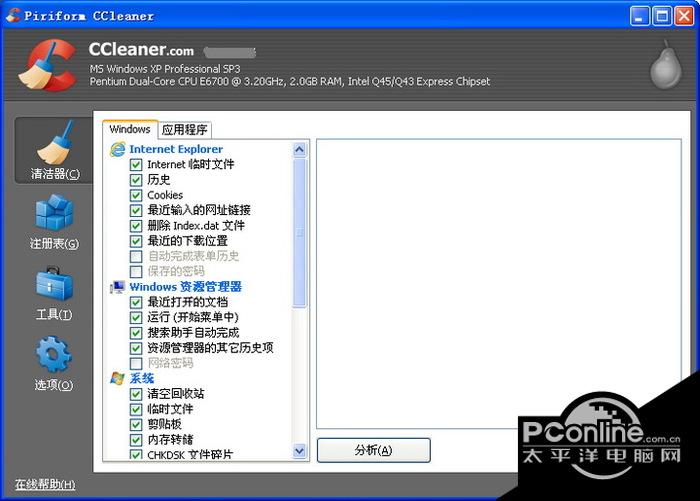700x501 pixels.
Task: Click the Windows 资源管理器 group icon
Action: point(118,287)
